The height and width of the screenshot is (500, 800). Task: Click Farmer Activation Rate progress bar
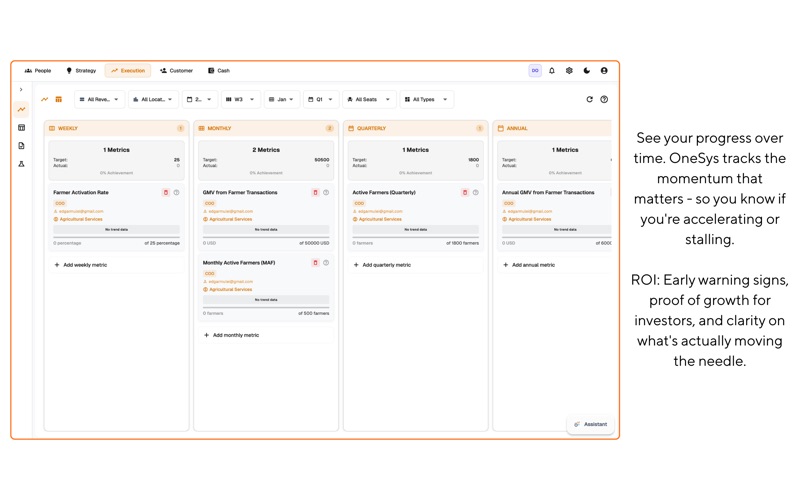click(116, 237)
